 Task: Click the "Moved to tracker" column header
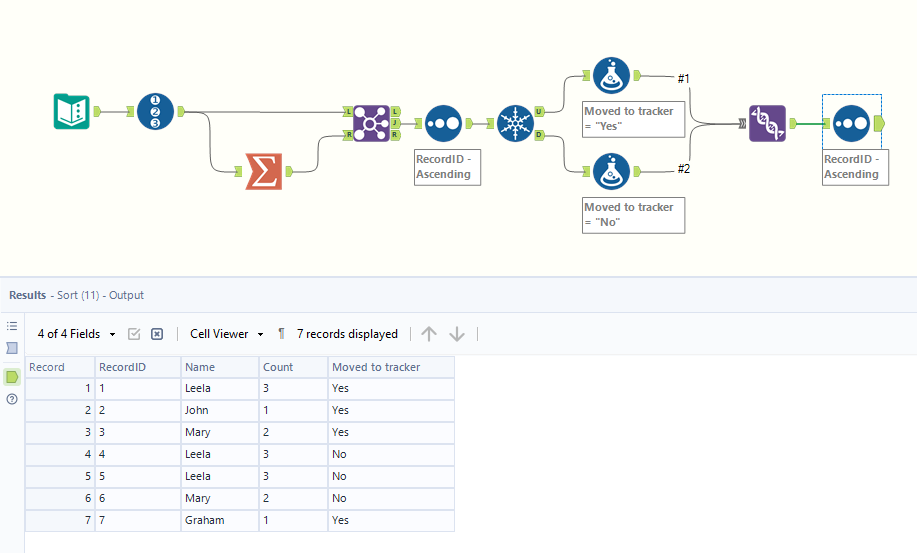click(376, 367)
